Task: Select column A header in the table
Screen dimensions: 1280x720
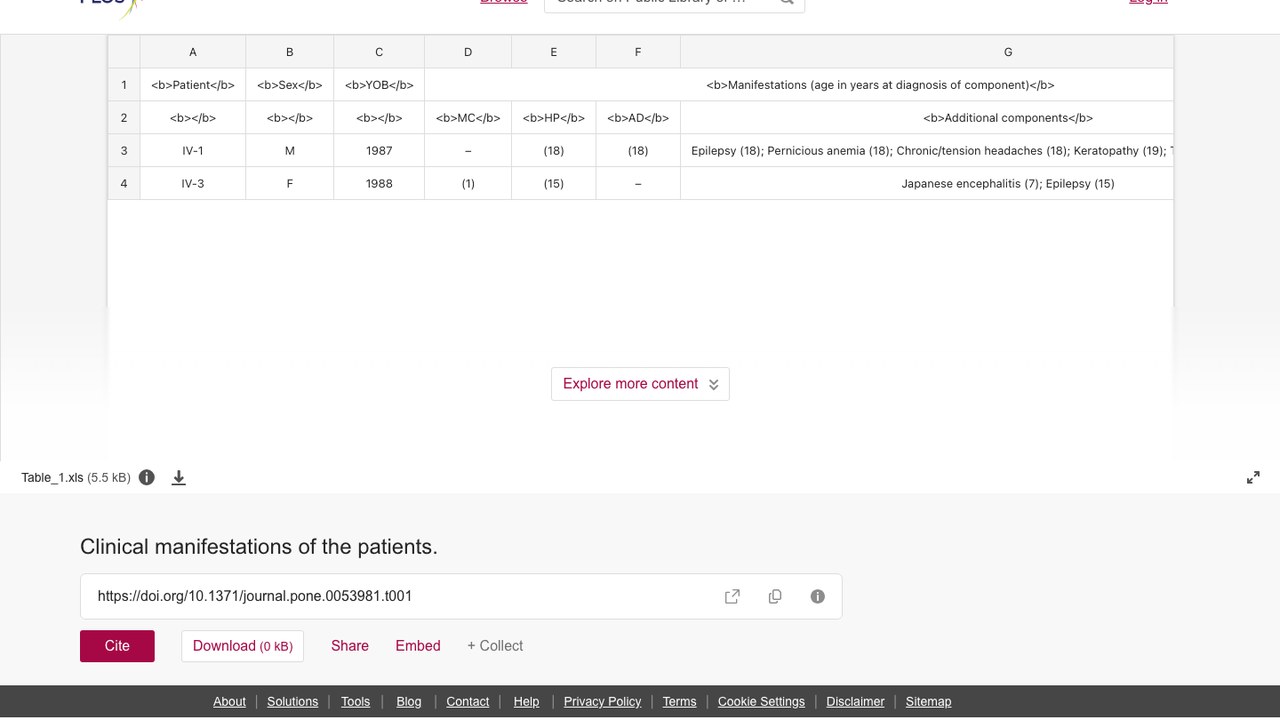Action: (x=193, y=52)
